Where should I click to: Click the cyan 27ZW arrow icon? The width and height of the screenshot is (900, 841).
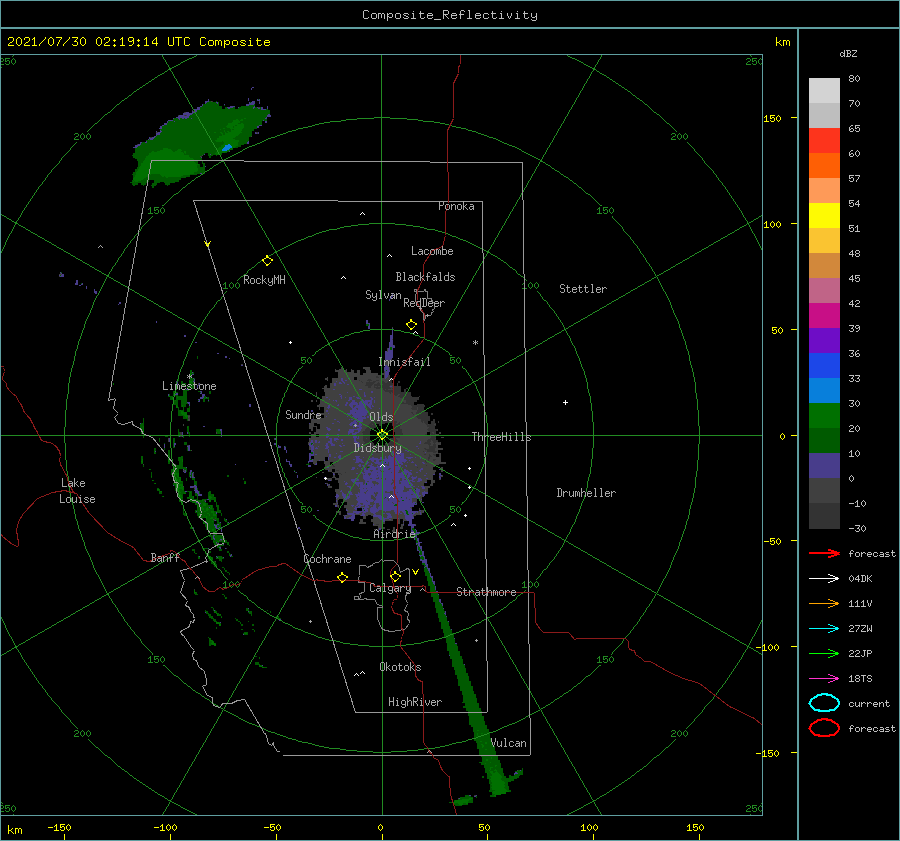pyautogui.click(x=824, y=629)
